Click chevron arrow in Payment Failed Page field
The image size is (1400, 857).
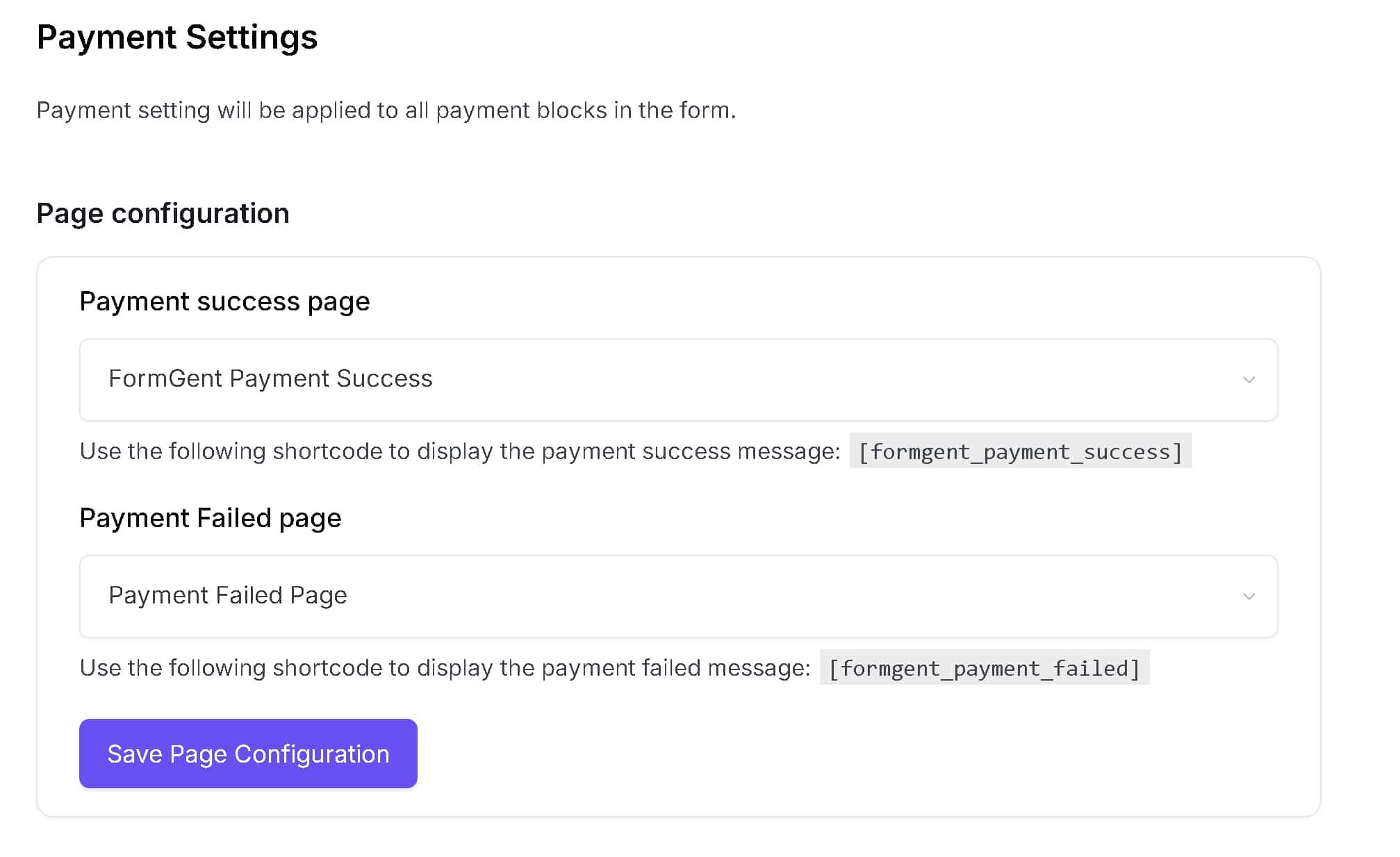[1249, 597]
